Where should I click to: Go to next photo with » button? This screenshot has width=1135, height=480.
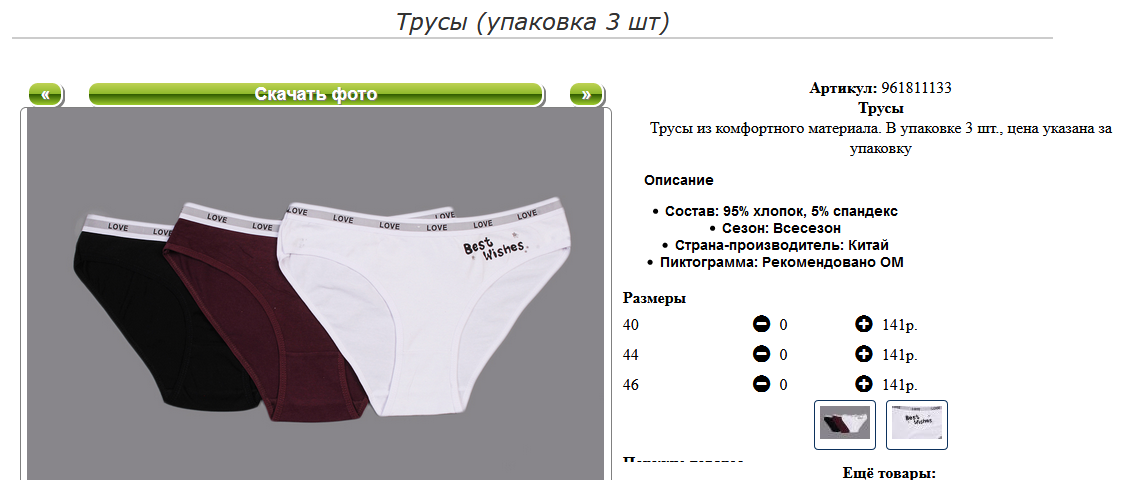click(586, 94)
